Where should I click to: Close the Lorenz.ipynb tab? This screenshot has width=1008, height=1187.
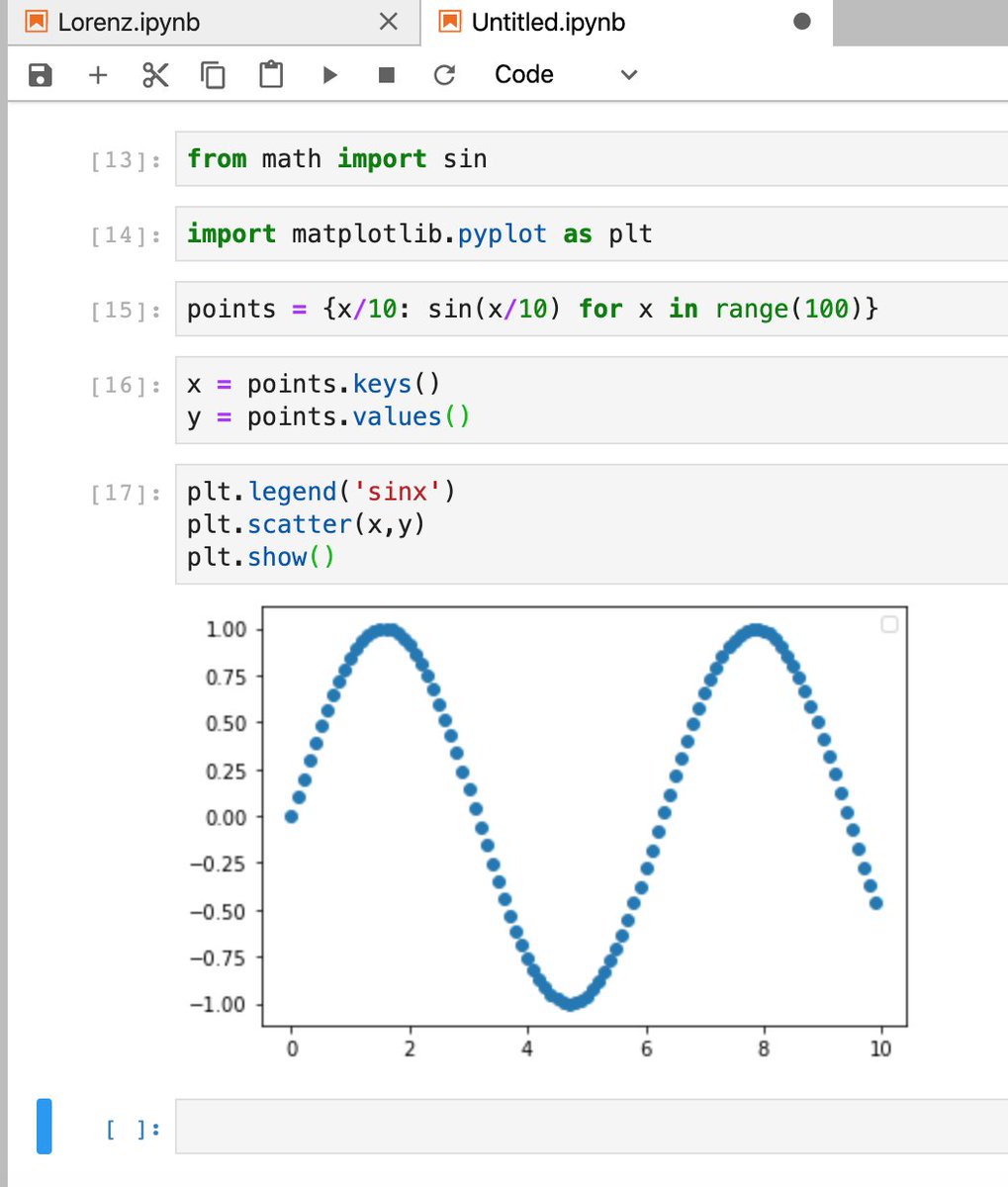click(389, 22)
